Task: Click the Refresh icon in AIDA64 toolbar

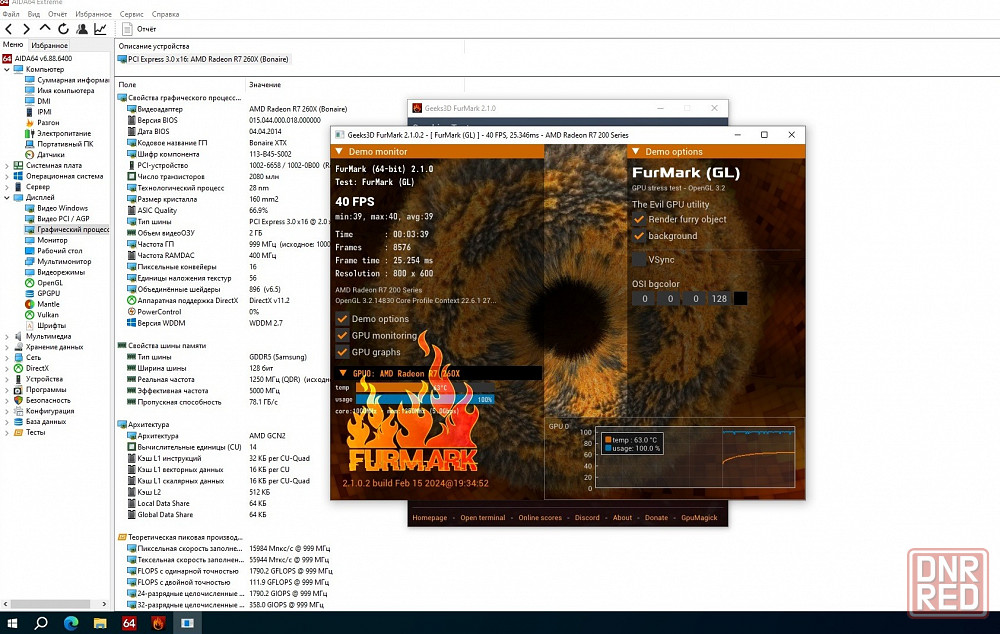Action: 63,29
